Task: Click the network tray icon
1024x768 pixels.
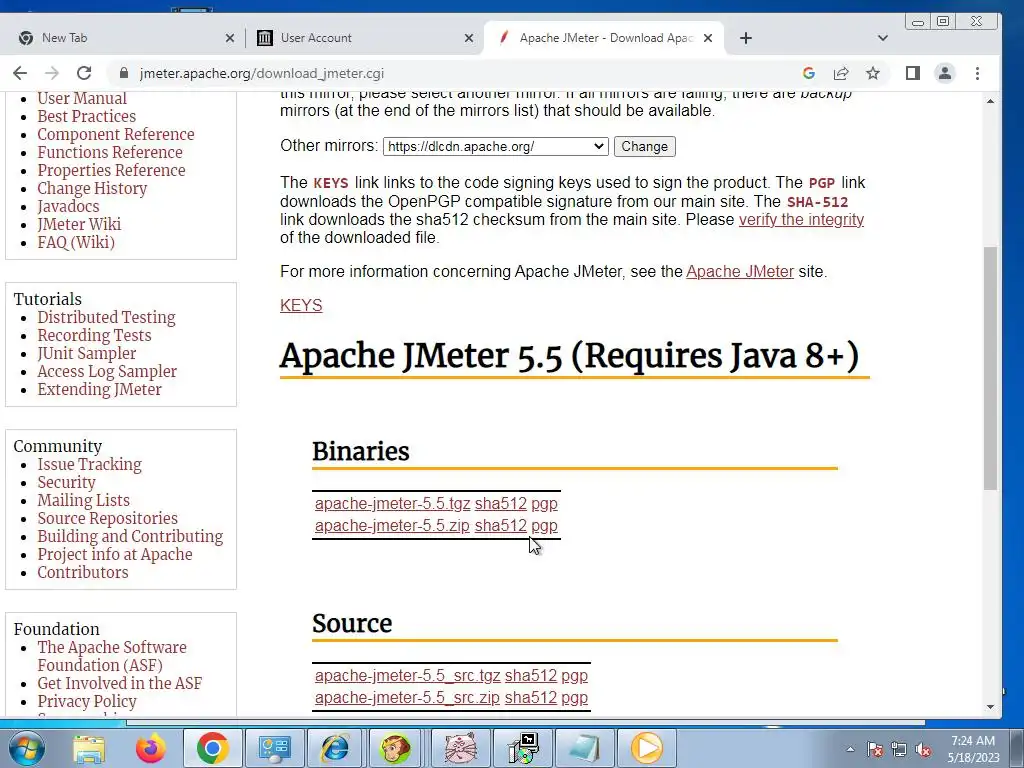Action: pyautogui.click(x=899, y=750)
